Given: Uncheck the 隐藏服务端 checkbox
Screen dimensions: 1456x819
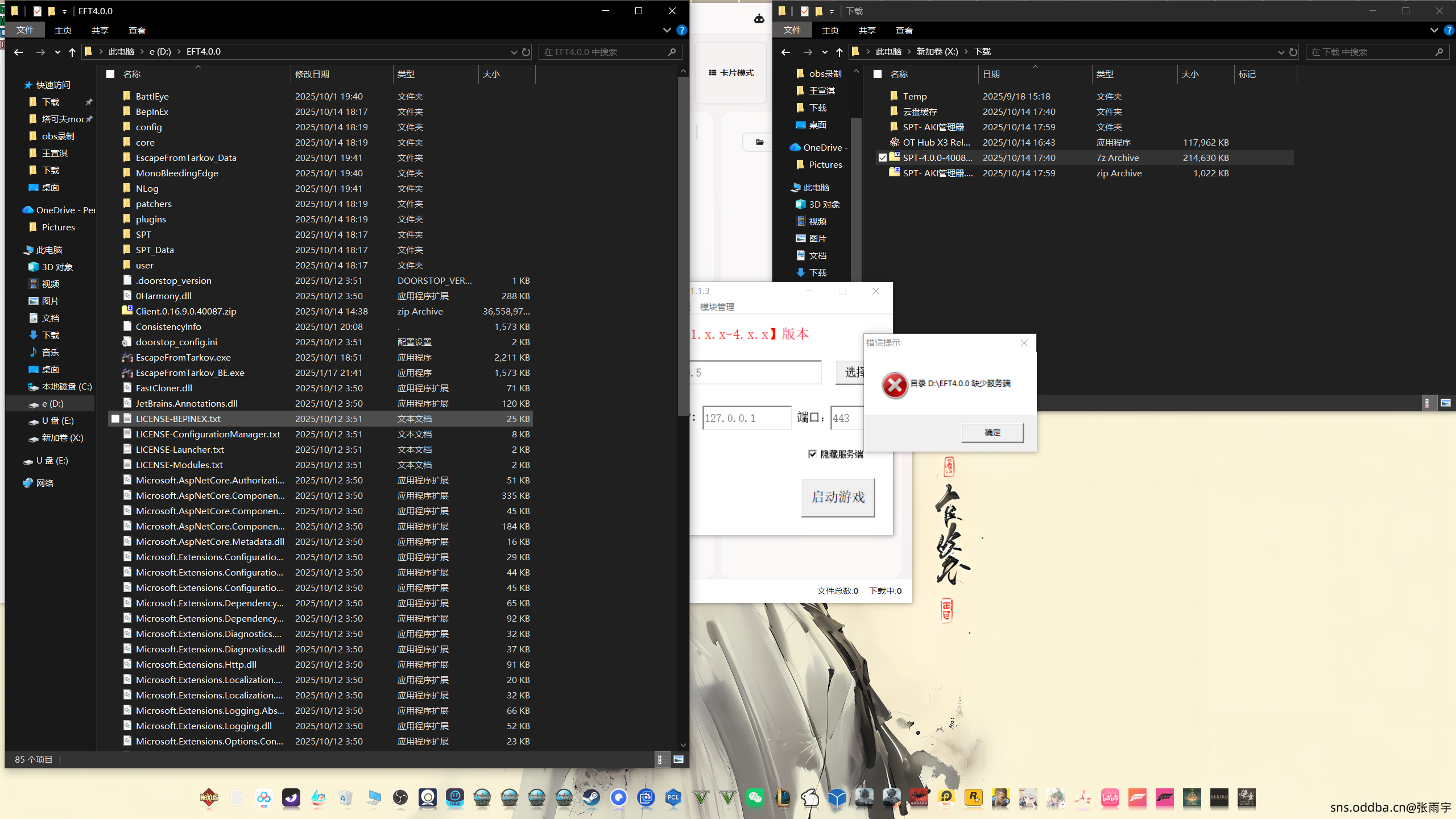Looking at the screenshot, I should tap(812, 454).
